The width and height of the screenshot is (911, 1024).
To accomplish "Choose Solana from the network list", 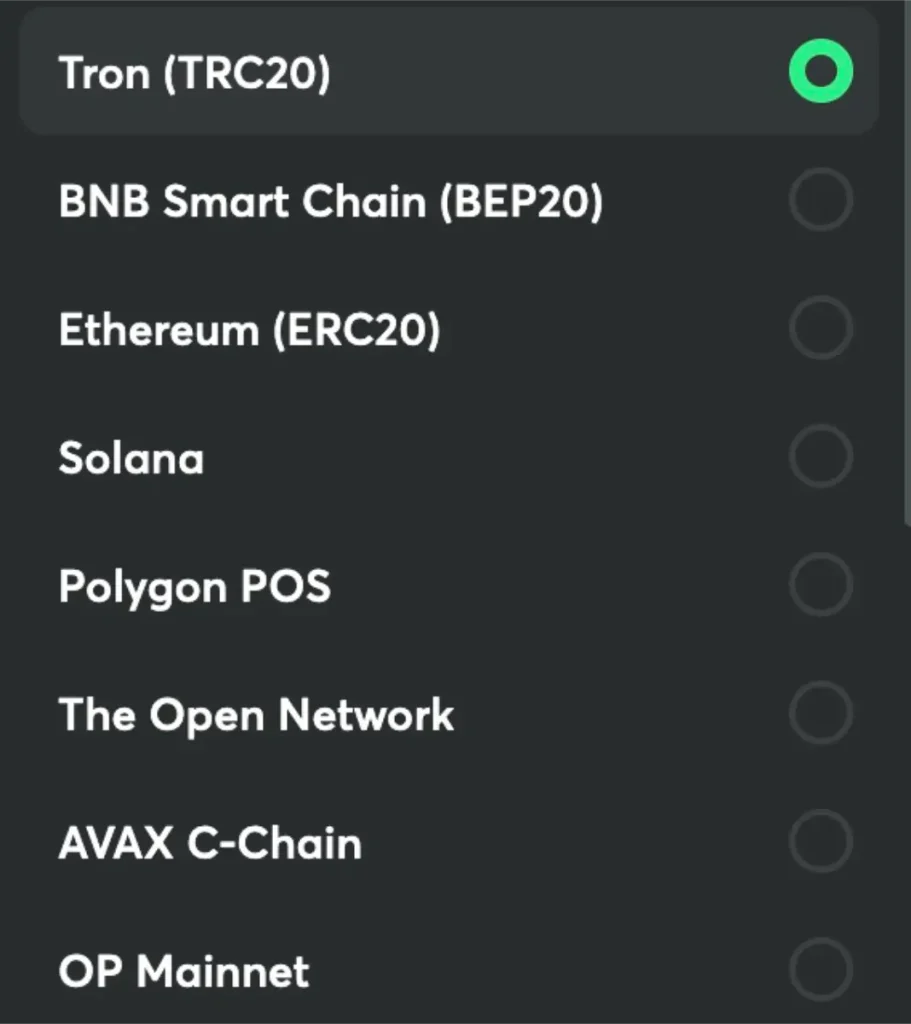I will (450, 457).
